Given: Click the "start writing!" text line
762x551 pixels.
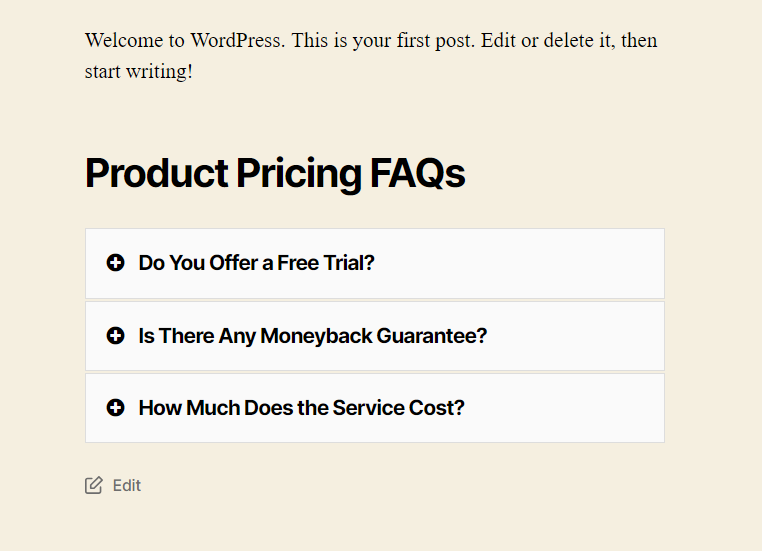Looking at the screenshot, I should tap(139, 71).
